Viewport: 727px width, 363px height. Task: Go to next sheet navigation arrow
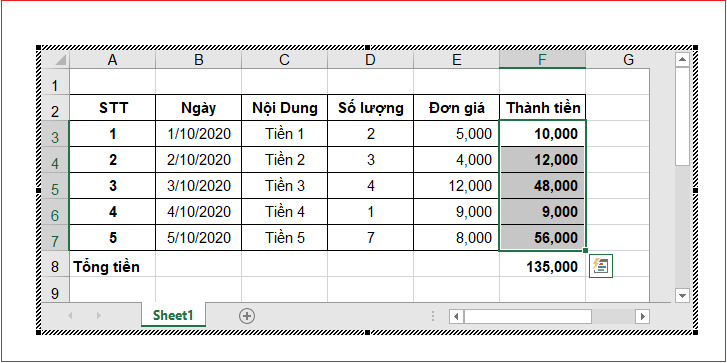pyautogui.click(x=98, y=316)
